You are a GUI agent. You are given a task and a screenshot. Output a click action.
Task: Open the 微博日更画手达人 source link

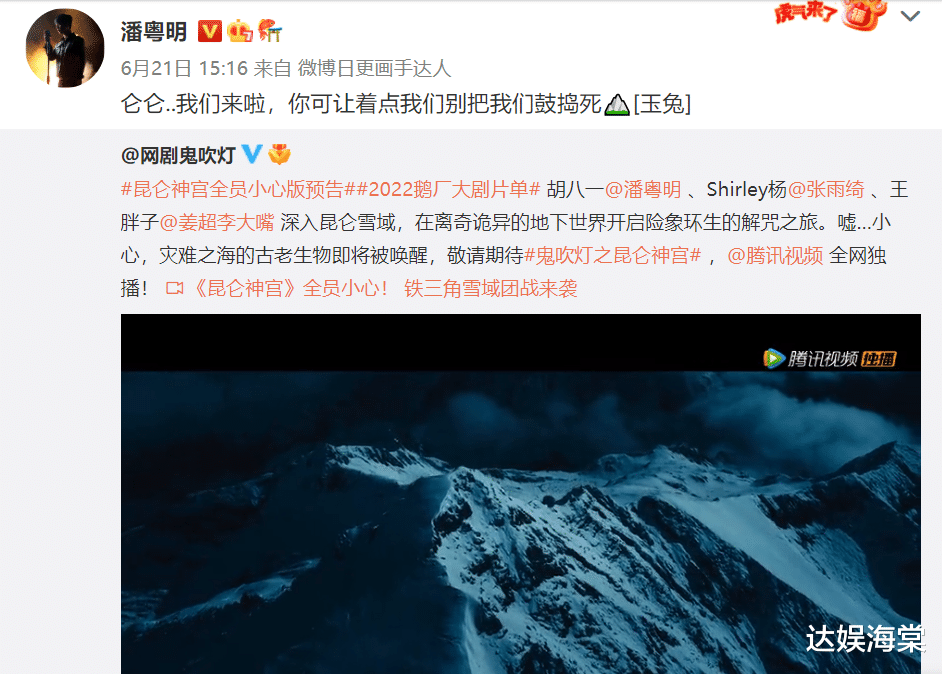(374, 68)
